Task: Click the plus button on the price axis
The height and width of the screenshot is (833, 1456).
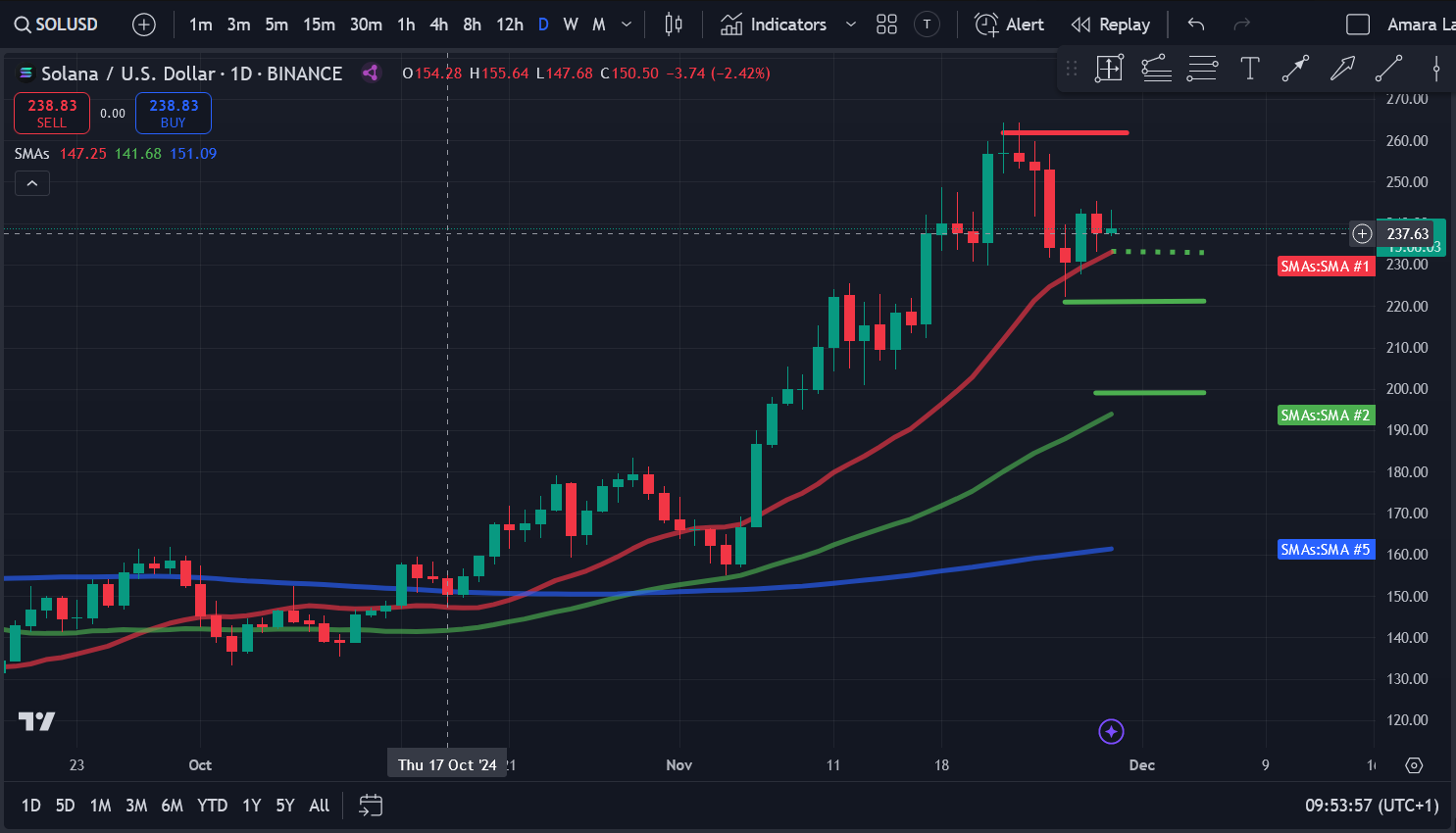Action: (x=1362, y=233)
